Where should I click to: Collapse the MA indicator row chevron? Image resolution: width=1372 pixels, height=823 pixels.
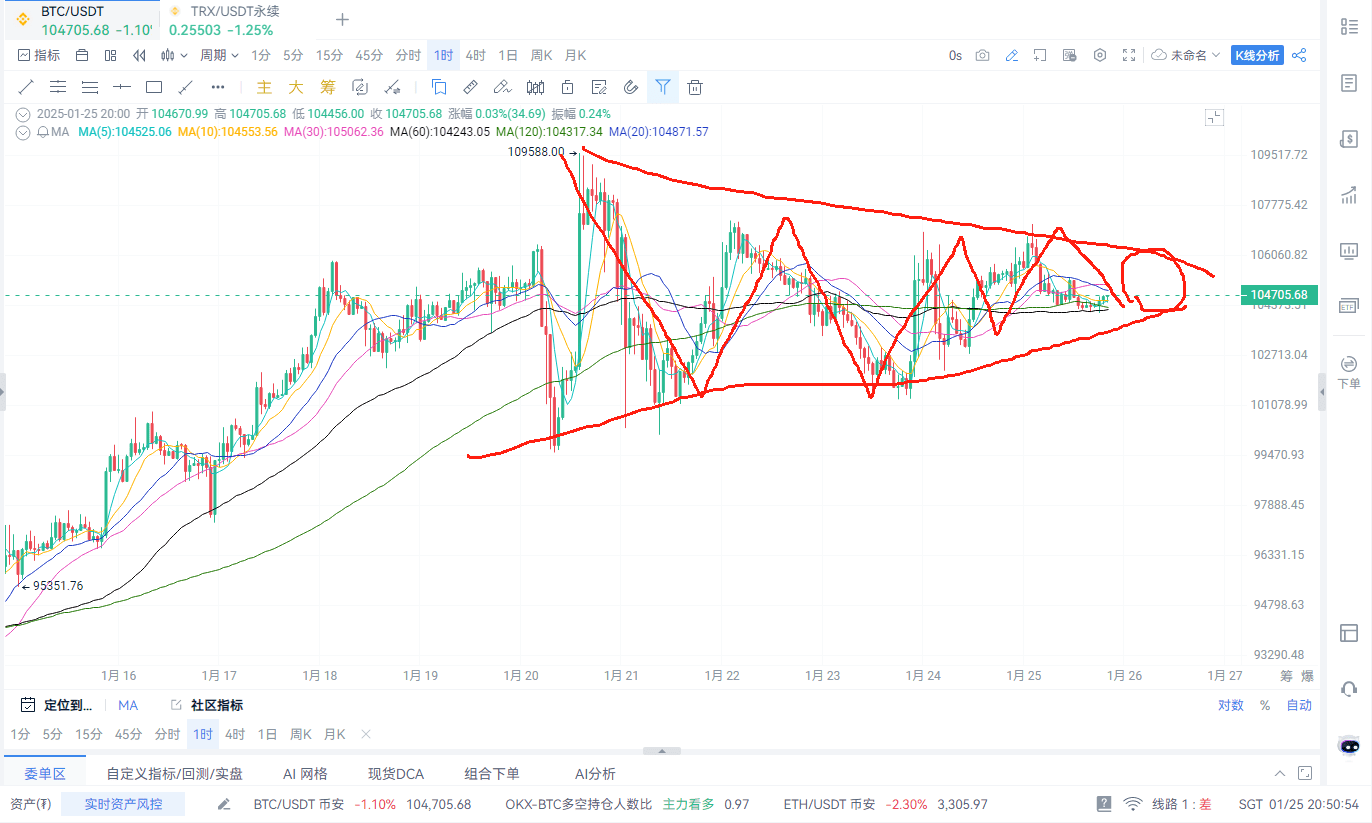24,132
